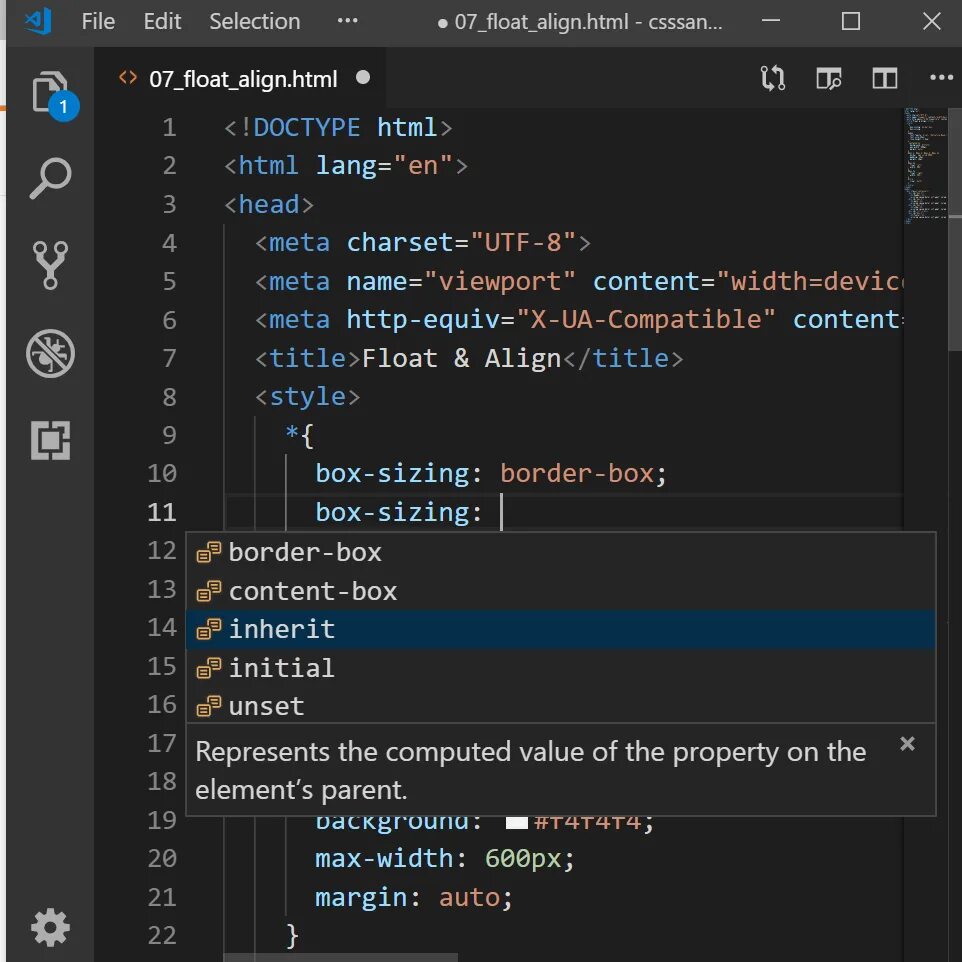
Task: Choose the content-box suggestion
Action: (560, 591)
